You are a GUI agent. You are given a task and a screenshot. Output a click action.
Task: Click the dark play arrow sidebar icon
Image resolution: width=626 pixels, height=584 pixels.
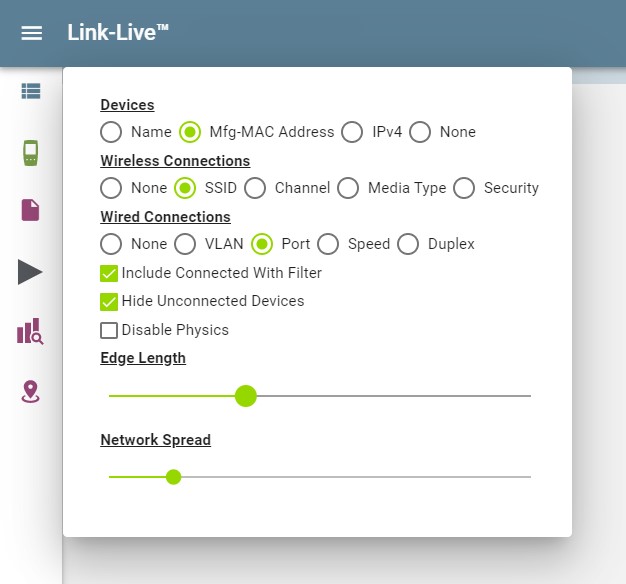click(30, 272)
